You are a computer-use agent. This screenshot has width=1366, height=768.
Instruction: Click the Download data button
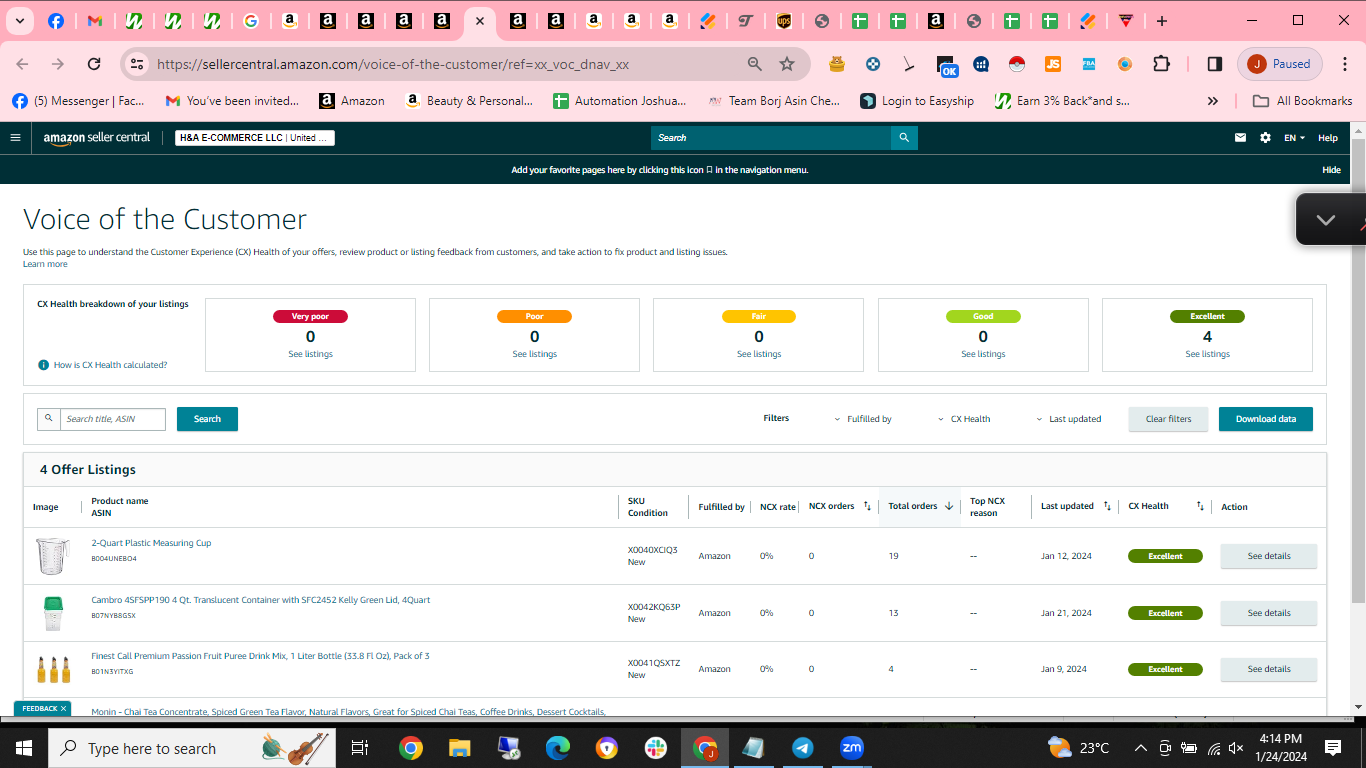pos(1266,419)
